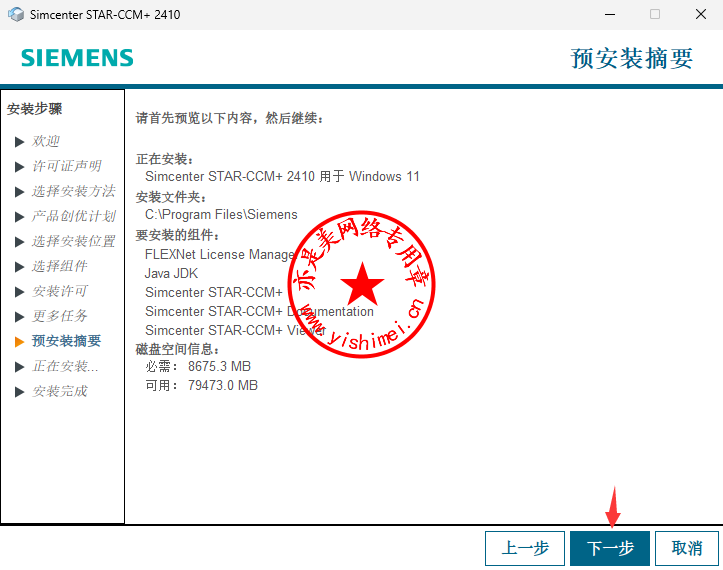Select the 正在安装... step label

65,366
